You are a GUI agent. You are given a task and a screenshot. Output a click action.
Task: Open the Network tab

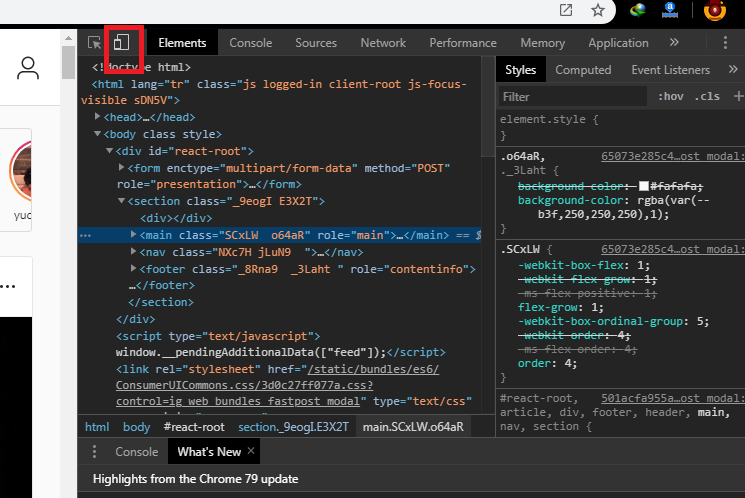coord(383,43)
